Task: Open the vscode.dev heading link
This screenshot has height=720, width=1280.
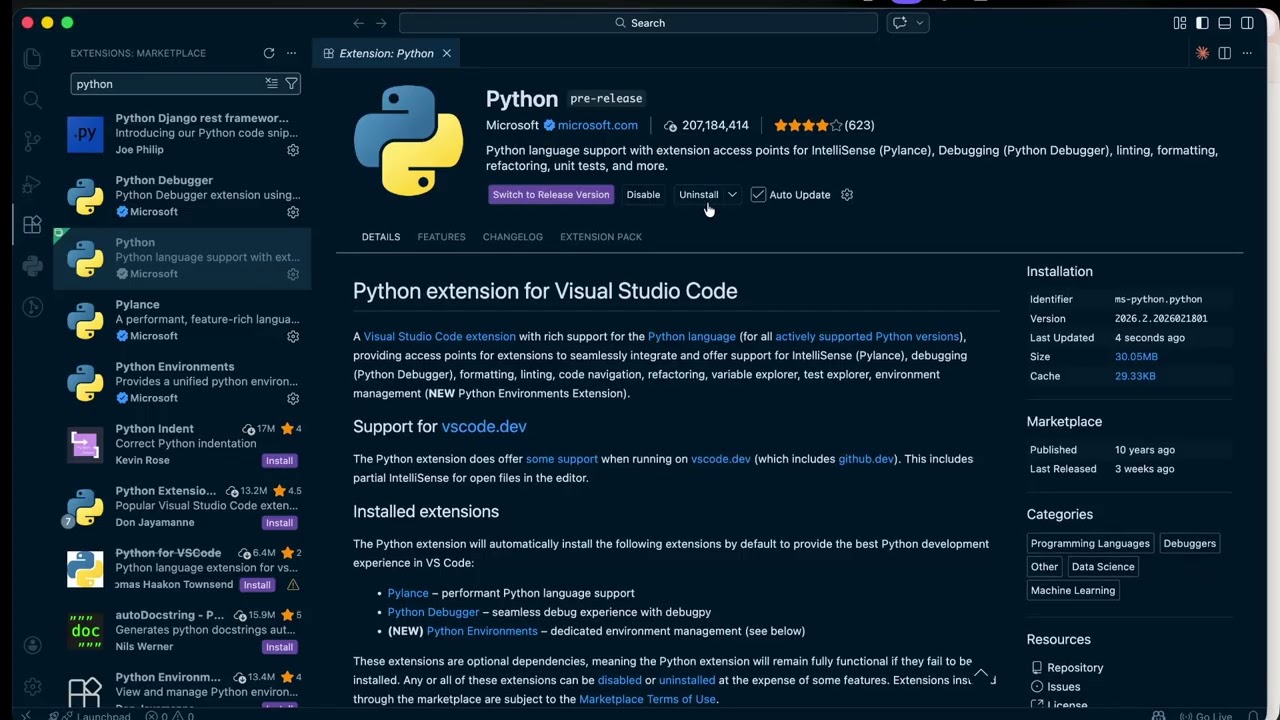Action: click(484, 426)
